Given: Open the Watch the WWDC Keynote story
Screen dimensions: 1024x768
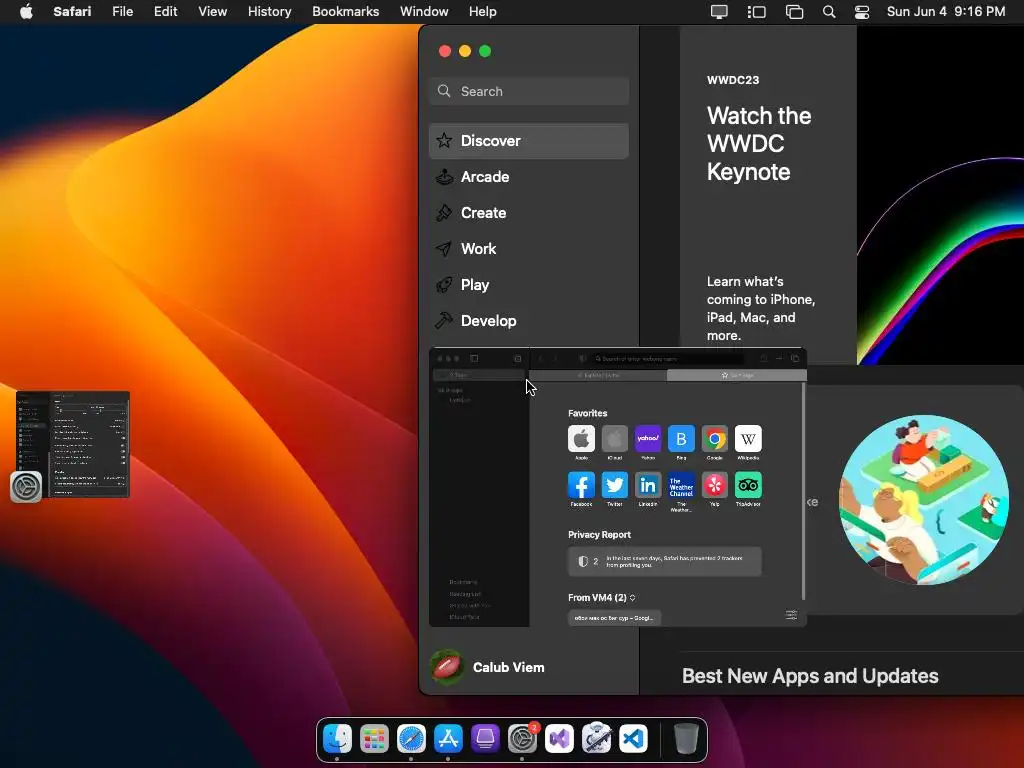Looking at the screenshot, I should pyautogui.click(x=759, y=144).
